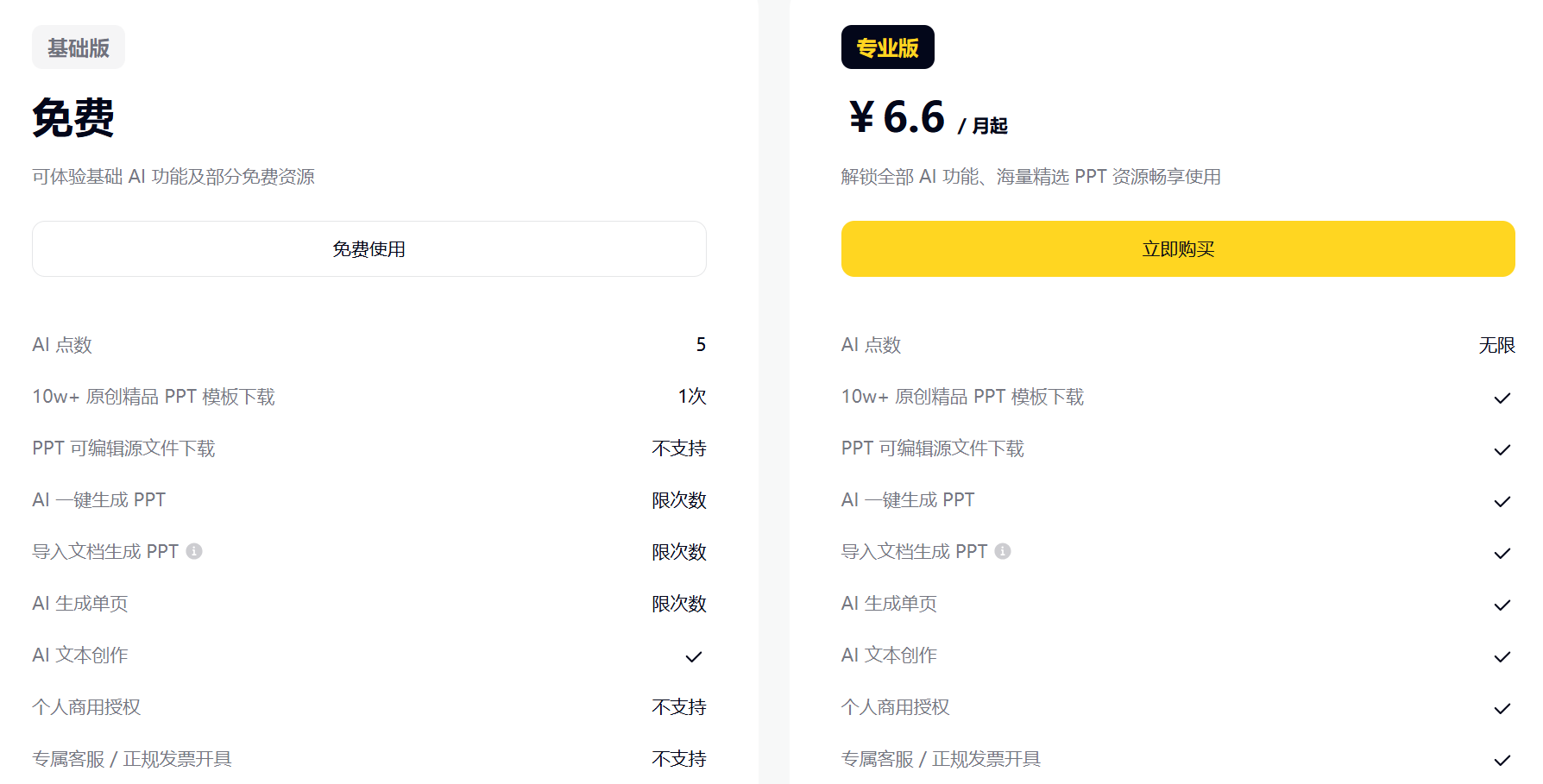Viewport: 1543px width, 784px height.
Task: Click checkmark for 个人商用授权 in 专业版
Action: 1502,708
